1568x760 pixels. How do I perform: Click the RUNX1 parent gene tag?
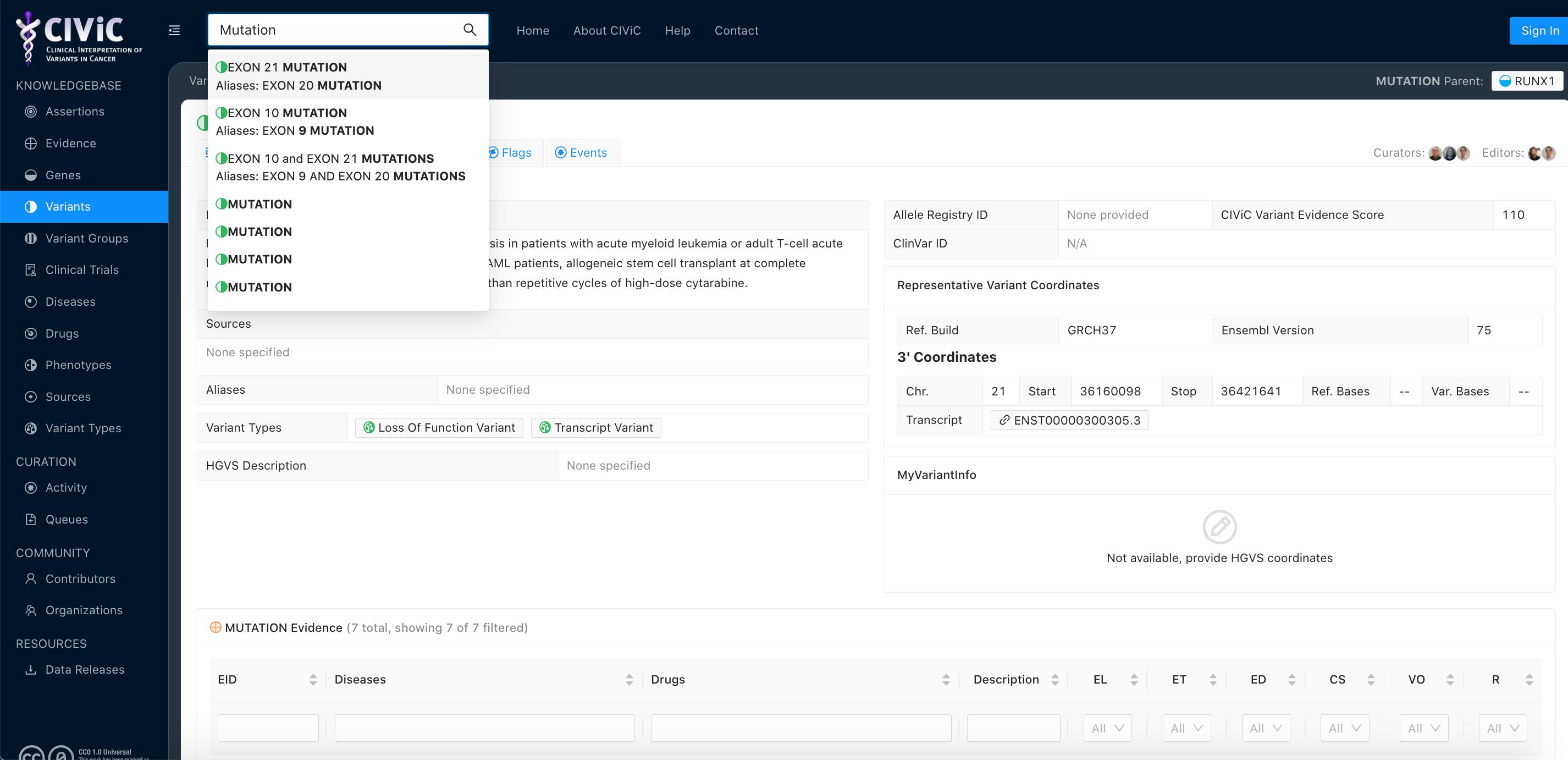[1527, 81]
